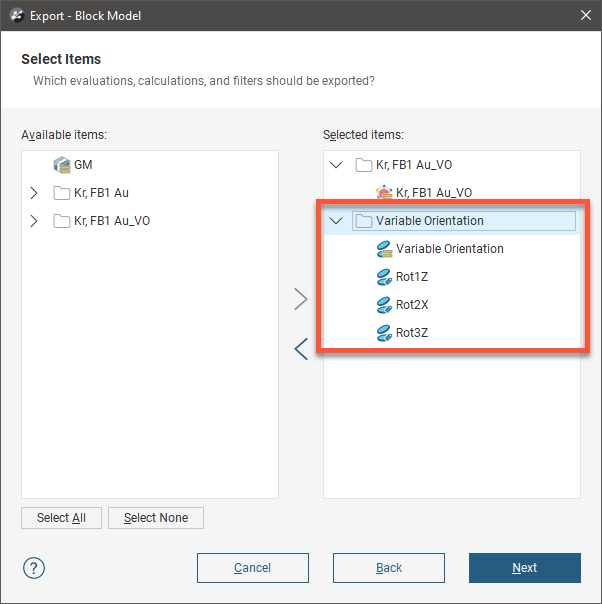Click the left arrow to remove items

(x=301, y=349)
